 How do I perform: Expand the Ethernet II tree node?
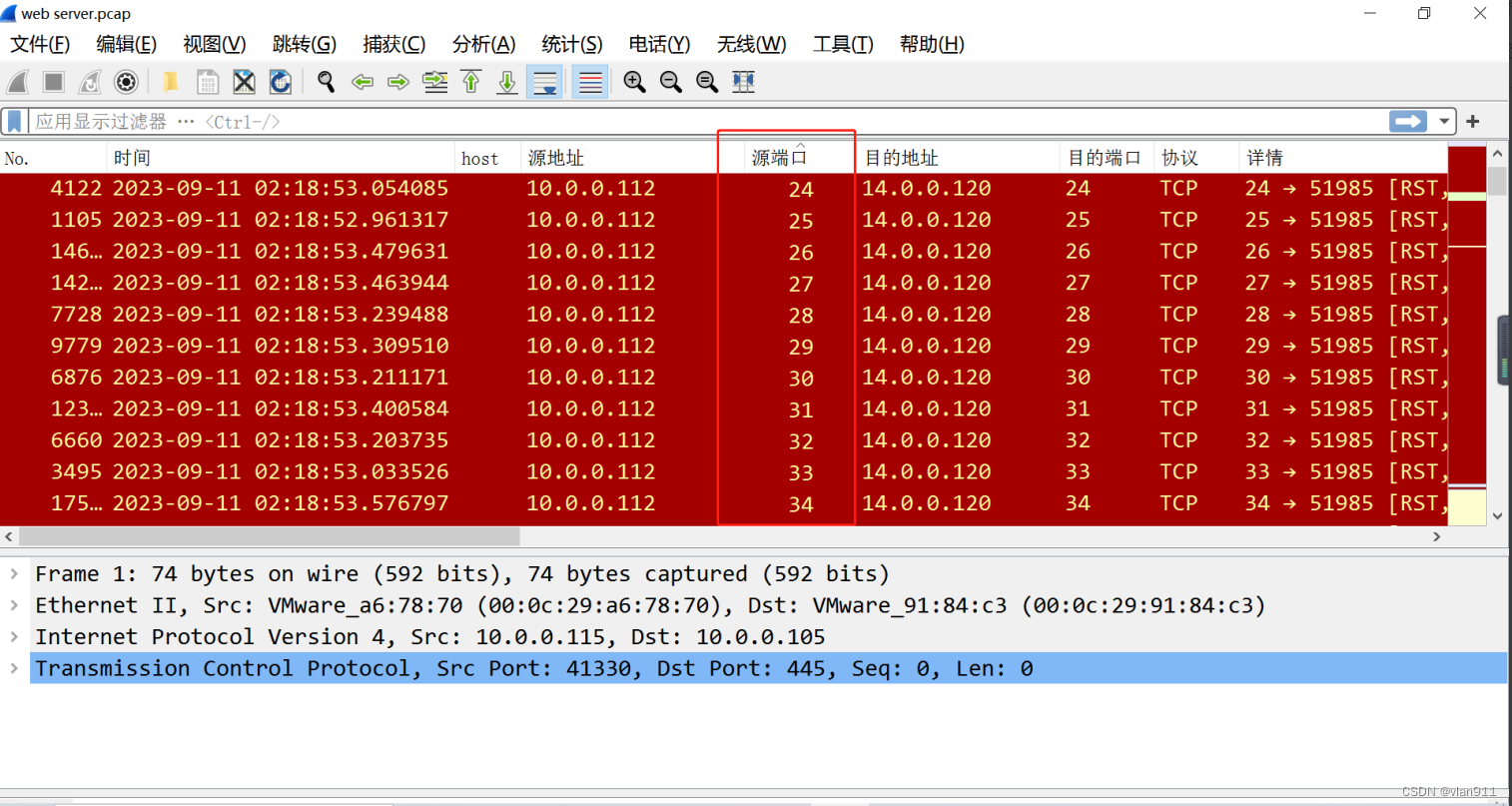14,605
